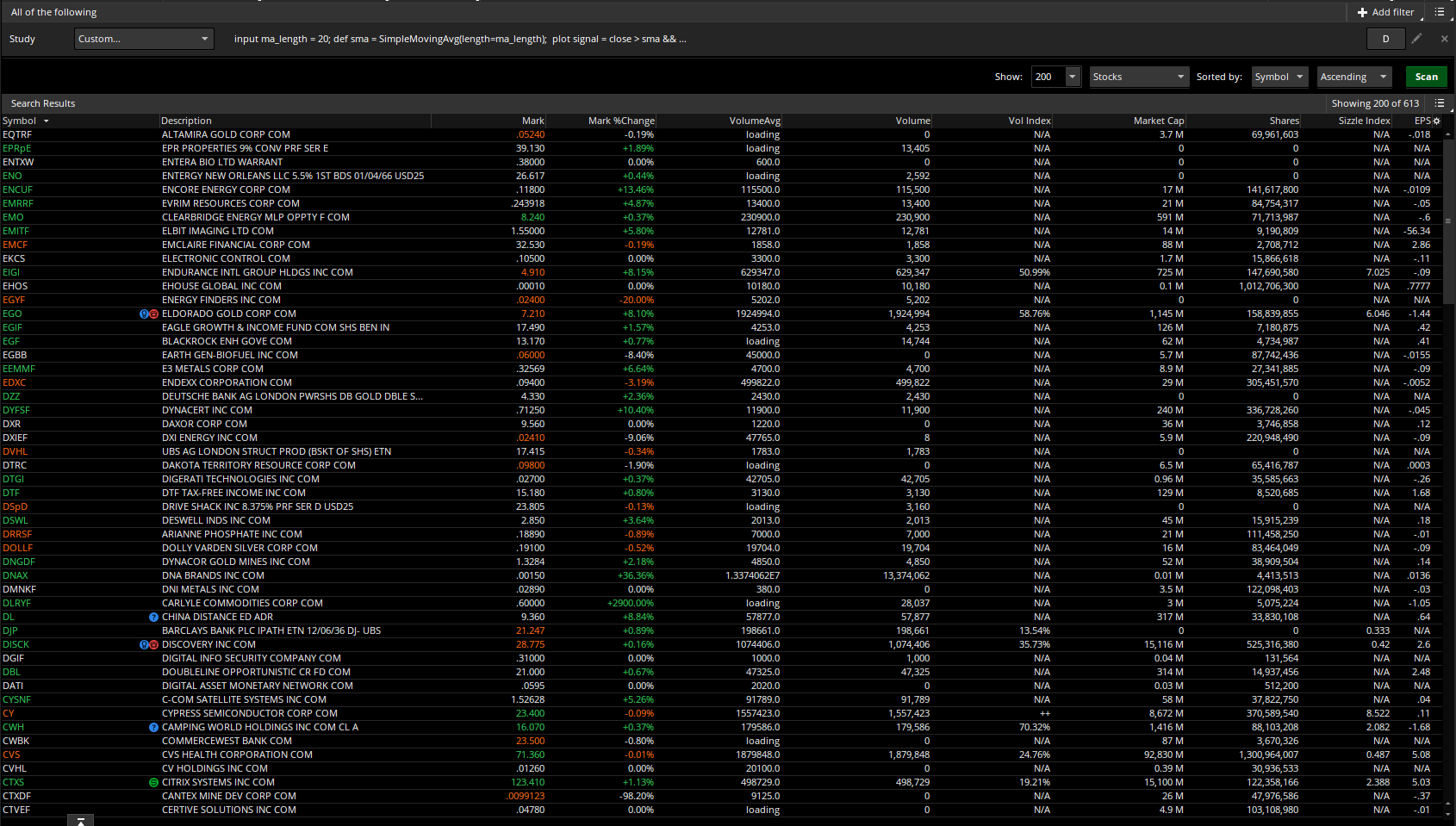Toggle the sort arrow beside Symbol header

pyautogui.click(x=47, y=121)
